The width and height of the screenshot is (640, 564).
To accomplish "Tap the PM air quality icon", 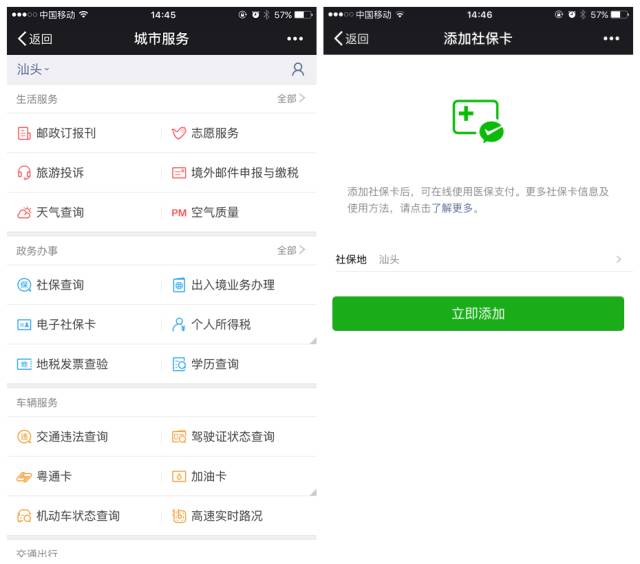I will pyautogui.click(x=179, y=213).
